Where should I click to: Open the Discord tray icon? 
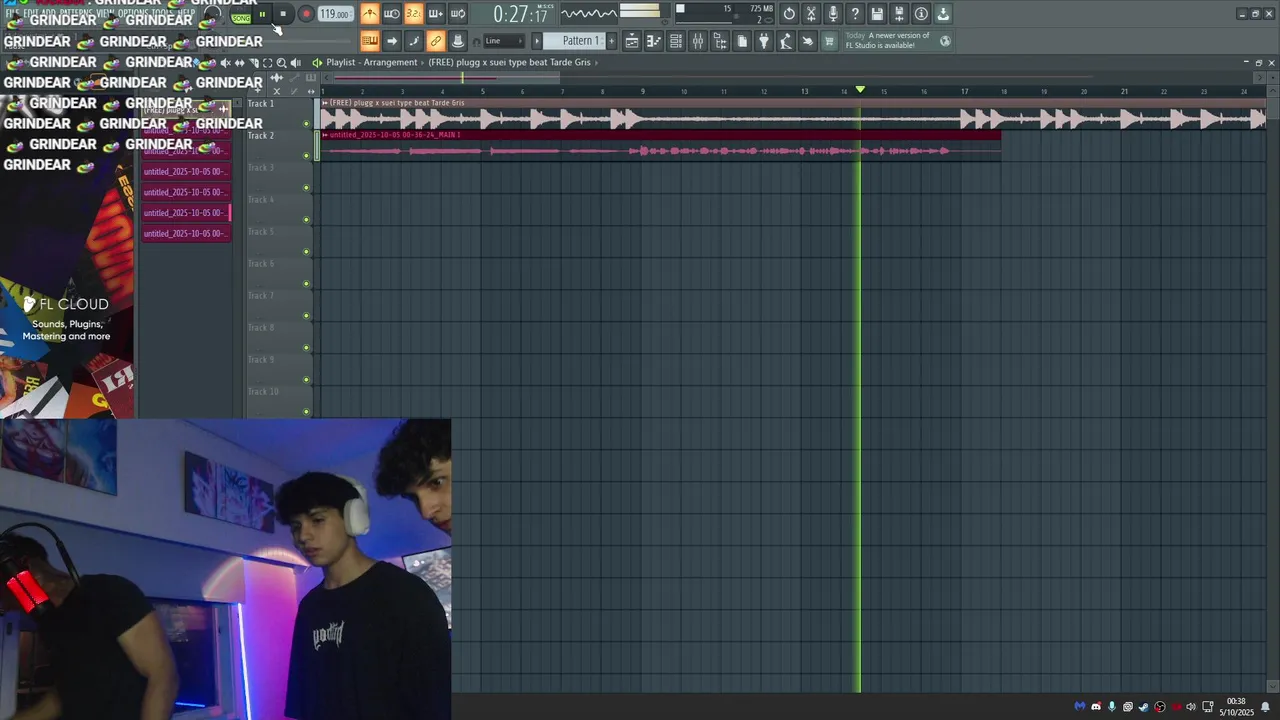(x=1096, y=707)
